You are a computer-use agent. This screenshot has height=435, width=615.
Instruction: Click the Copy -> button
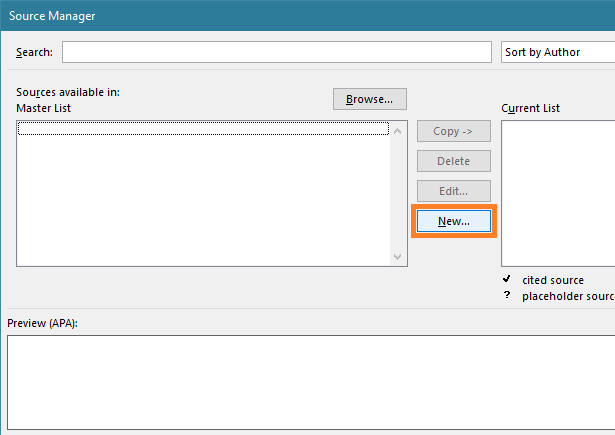tap(453, 131)
